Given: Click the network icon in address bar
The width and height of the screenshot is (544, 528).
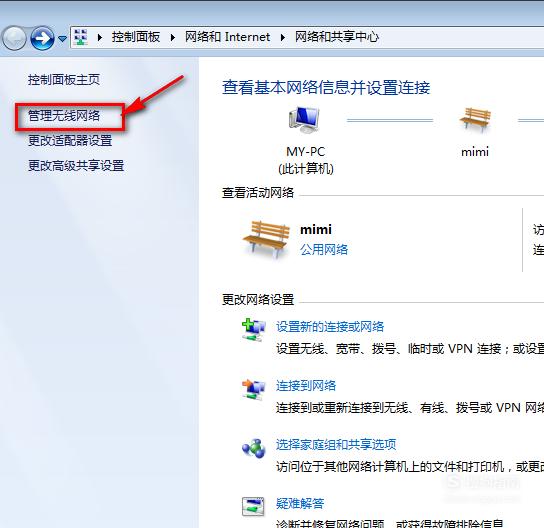Looking at the screenshot, I should coord(81,37).
